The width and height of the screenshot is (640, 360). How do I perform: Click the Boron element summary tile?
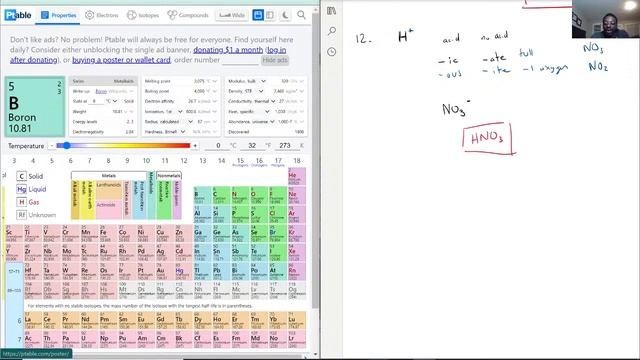(35, 107)
